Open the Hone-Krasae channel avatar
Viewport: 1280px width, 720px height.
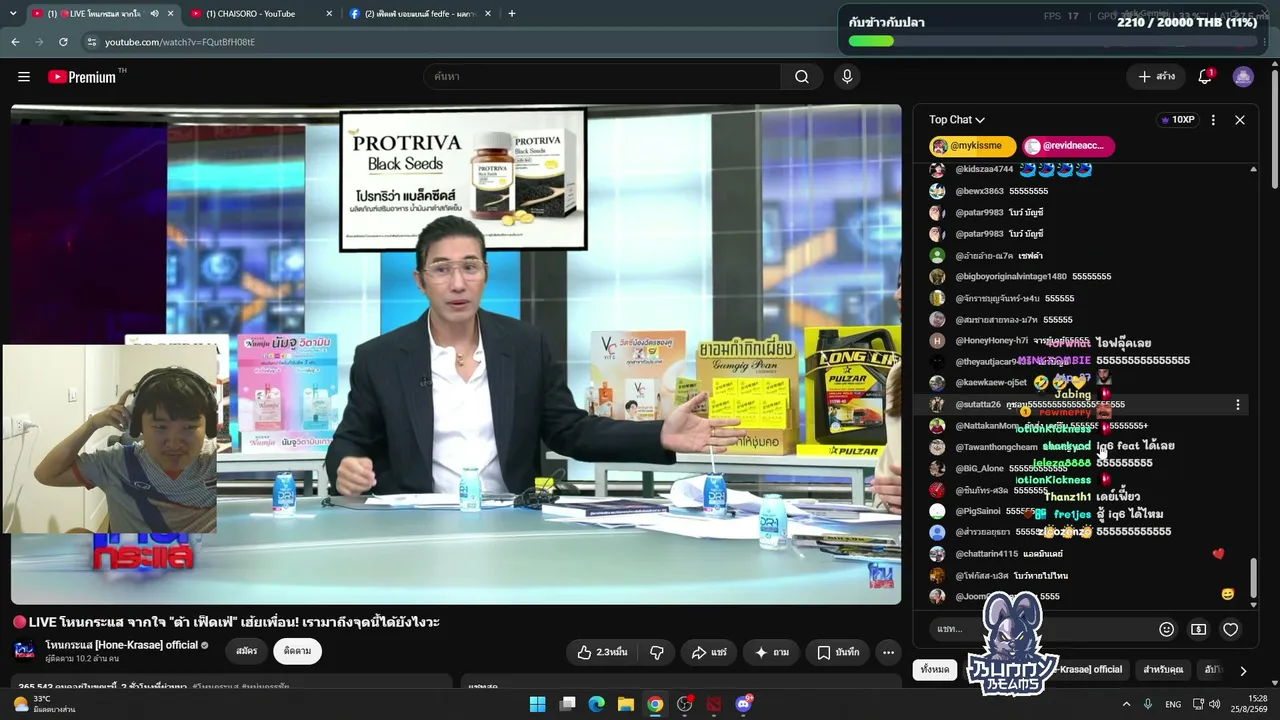pos(25,651)
